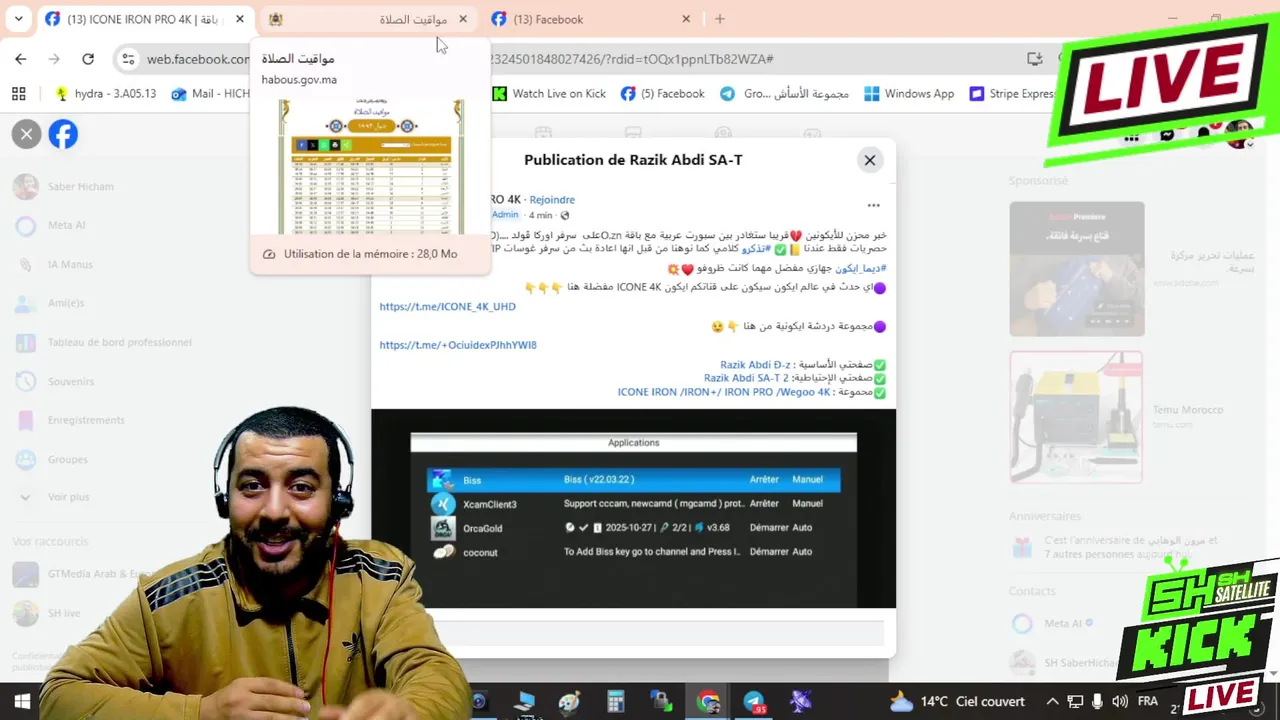This screenshot has height=720, width=1280.
Task: Close the Publication de Razik Abdi dialog
Action: [x=870, y=160]
